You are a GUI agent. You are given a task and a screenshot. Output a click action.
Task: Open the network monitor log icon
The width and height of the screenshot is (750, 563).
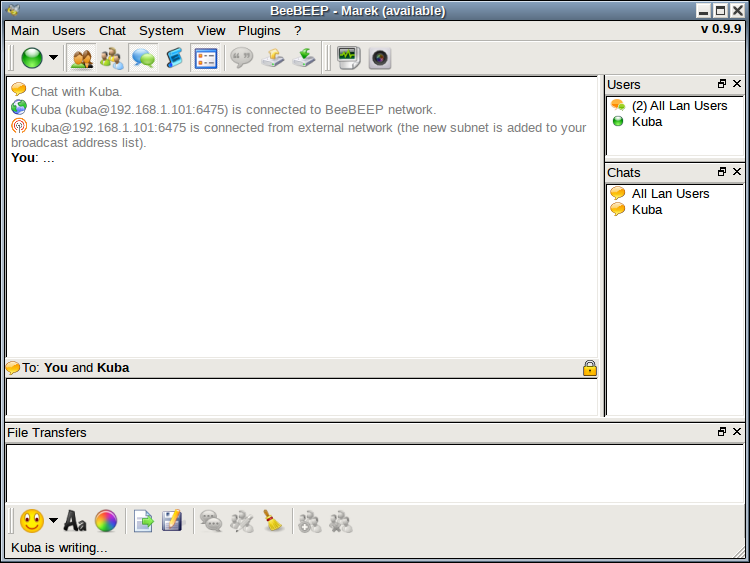pyautogui.click(x=349, y=58)
